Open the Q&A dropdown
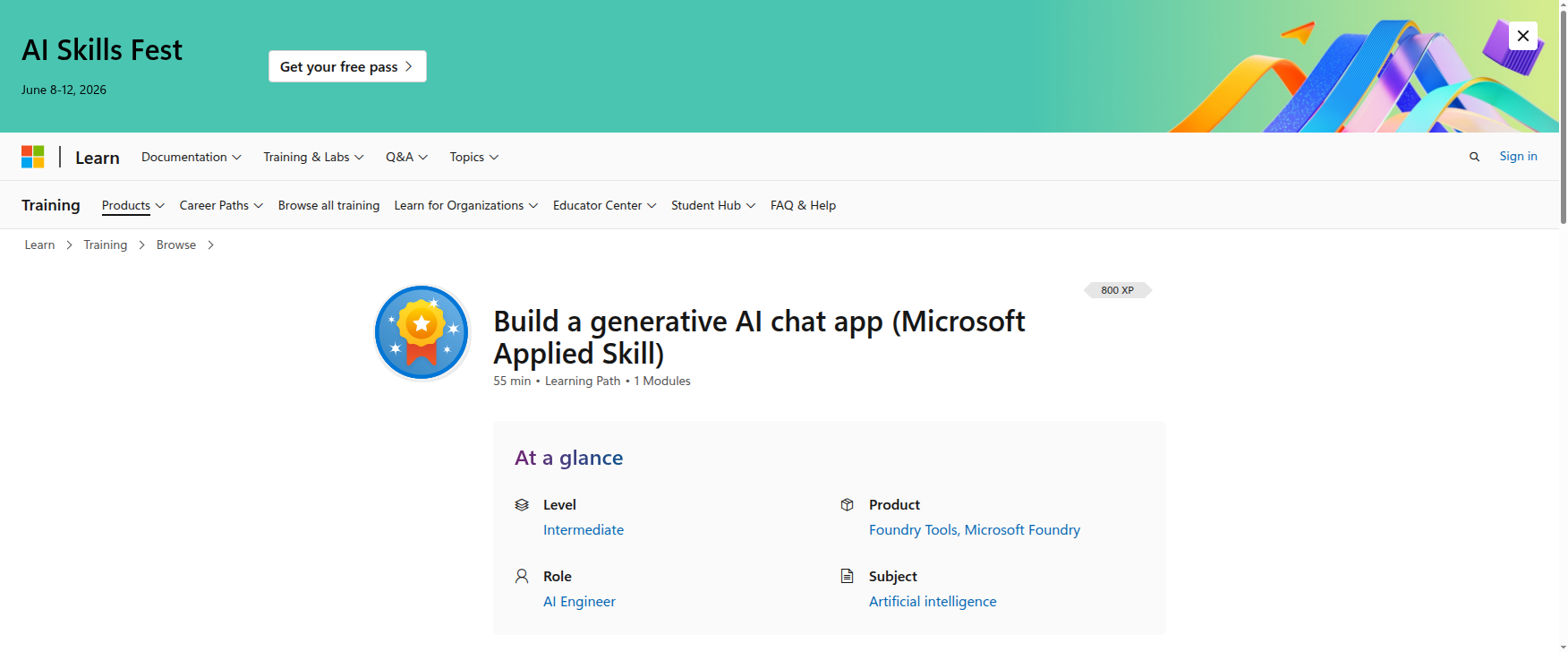The image size is (1568, 652). pos(406,157)
